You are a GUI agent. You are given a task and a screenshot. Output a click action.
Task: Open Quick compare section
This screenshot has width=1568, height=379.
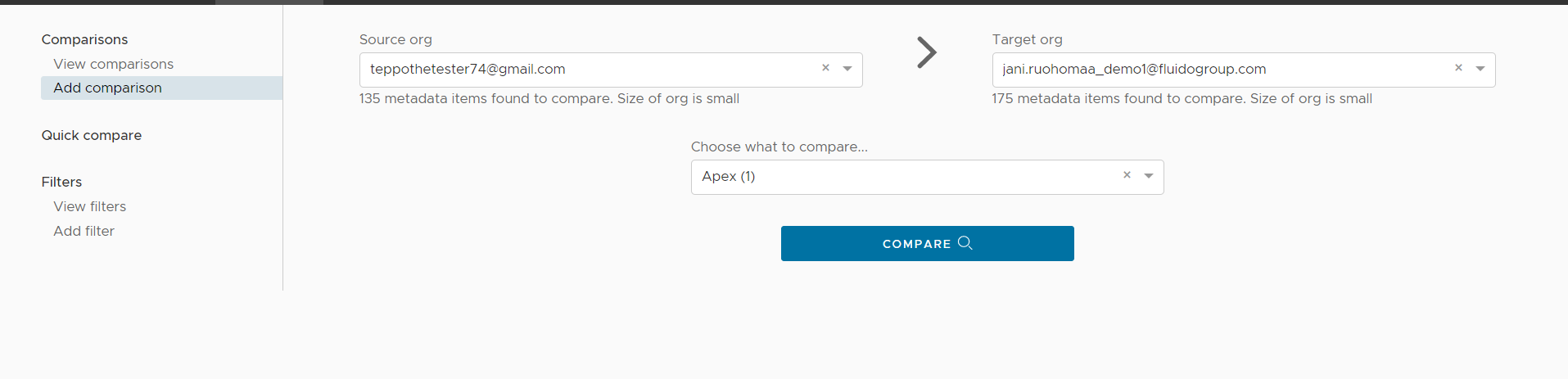pyautogui.click(x=92, y=135)
